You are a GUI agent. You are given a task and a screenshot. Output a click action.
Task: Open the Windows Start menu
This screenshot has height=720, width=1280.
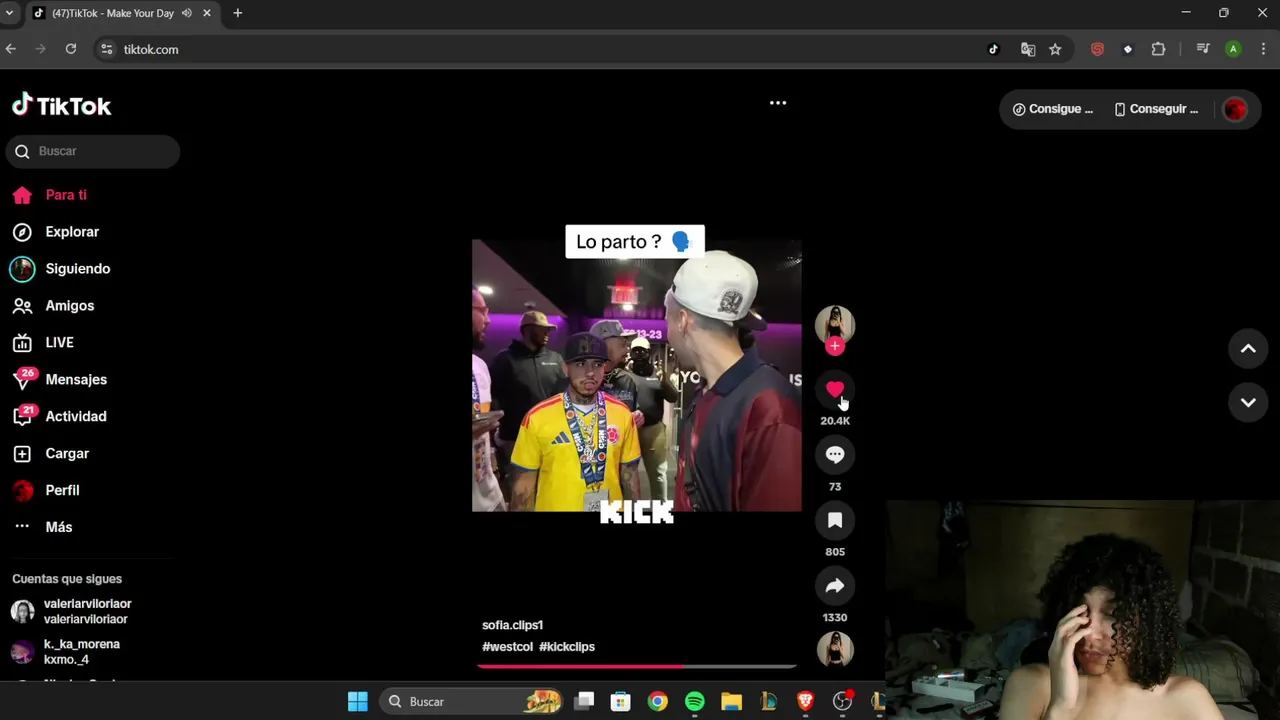(357, 701)
